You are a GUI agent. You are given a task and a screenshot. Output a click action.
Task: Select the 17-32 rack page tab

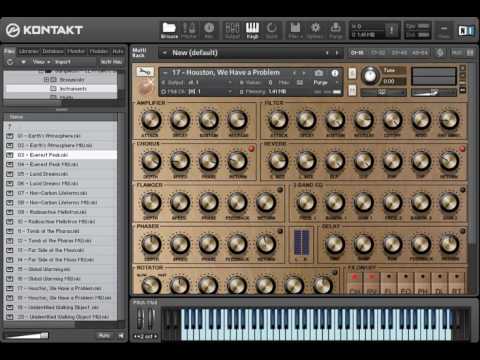[378, 53]
